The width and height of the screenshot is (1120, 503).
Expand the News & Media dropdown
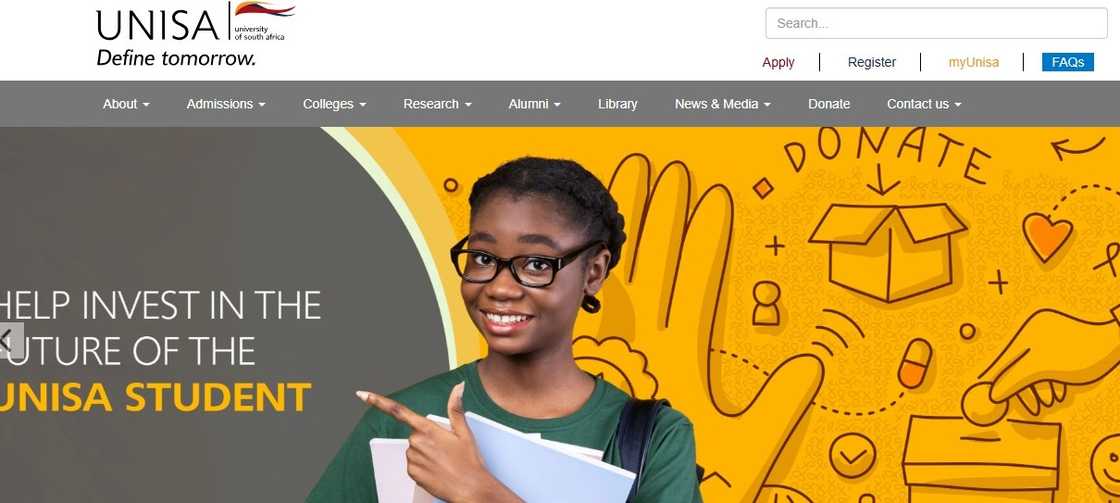(723, 104)
